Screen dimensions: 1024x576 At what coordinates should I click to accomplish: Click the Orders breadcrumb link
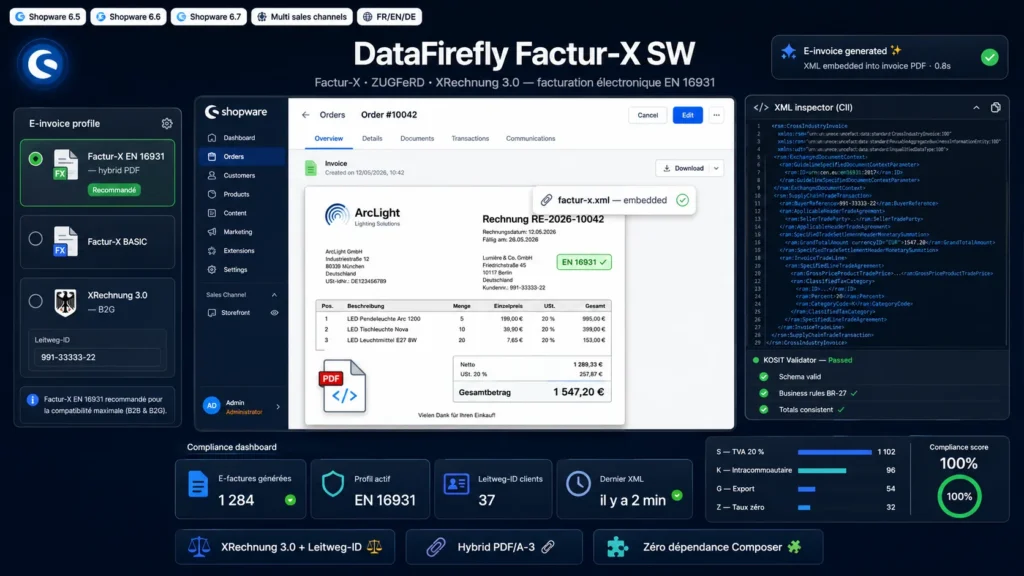click(332, 115)
